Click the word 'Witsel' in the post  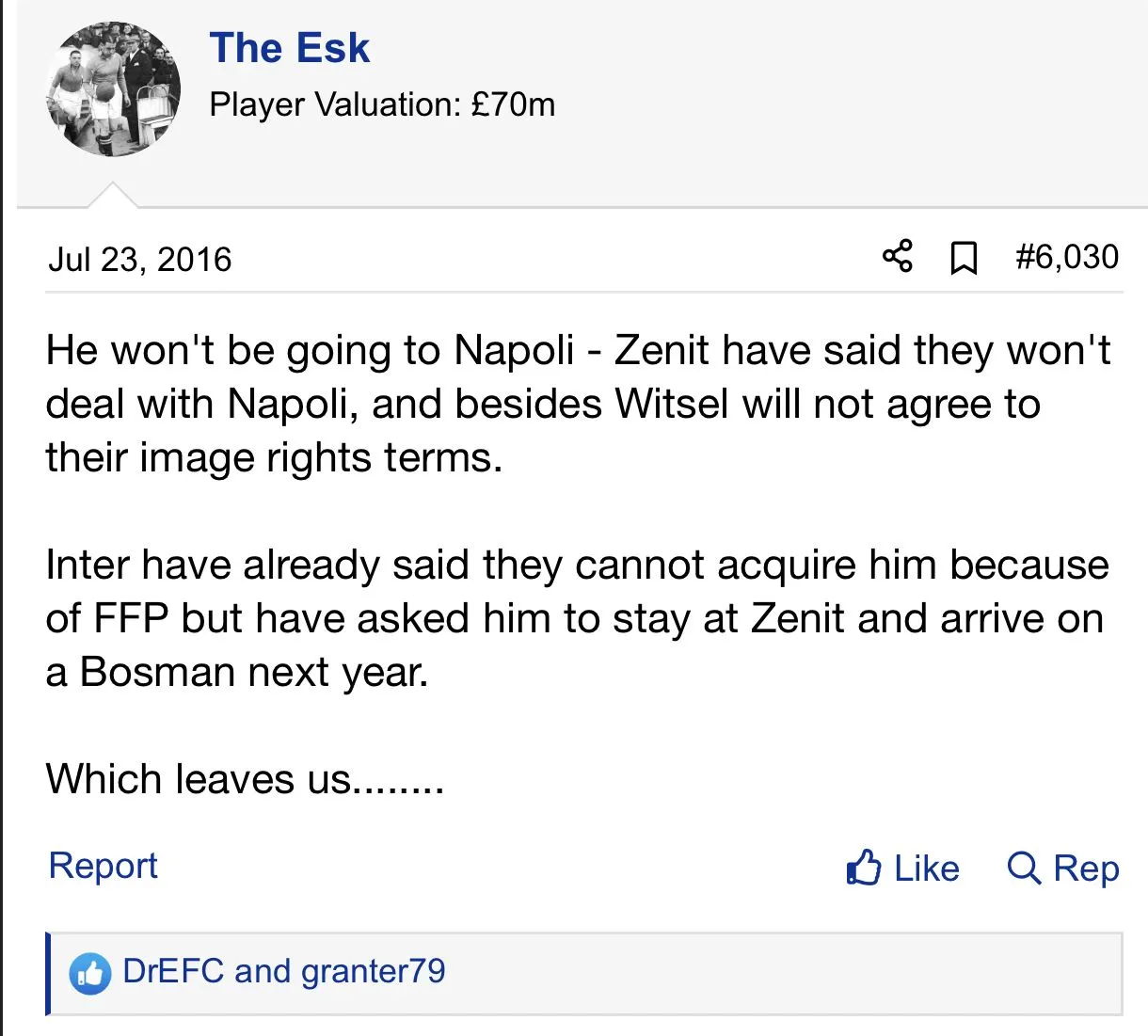tap(672, 405)
